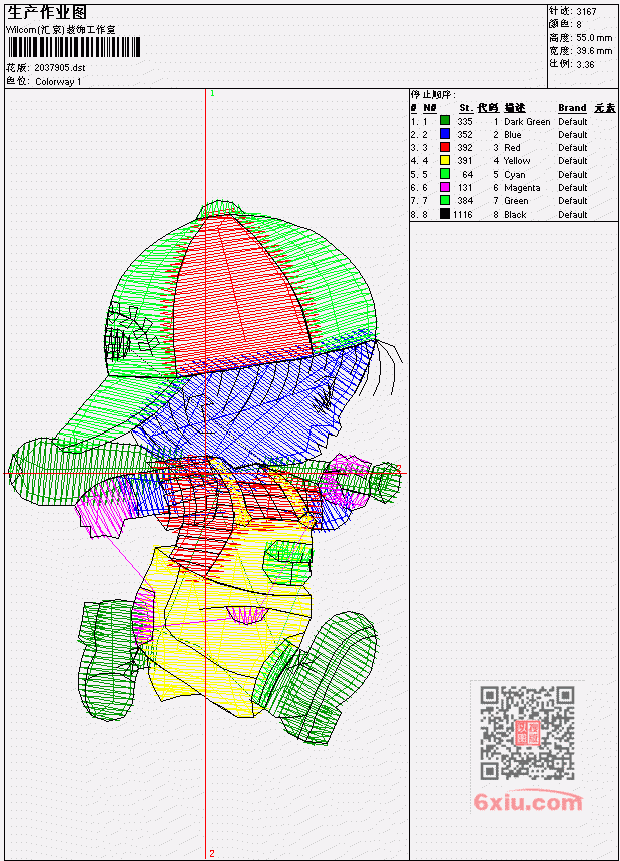The image size is (620, 861).
Task: Click the '停止顺序:' stop sequence heading
Action: (x=433, y=94)
